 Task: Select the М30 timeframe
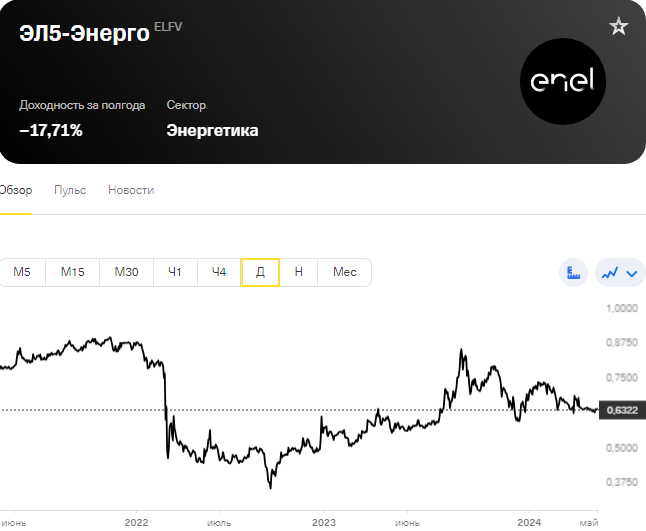point(126,272)
